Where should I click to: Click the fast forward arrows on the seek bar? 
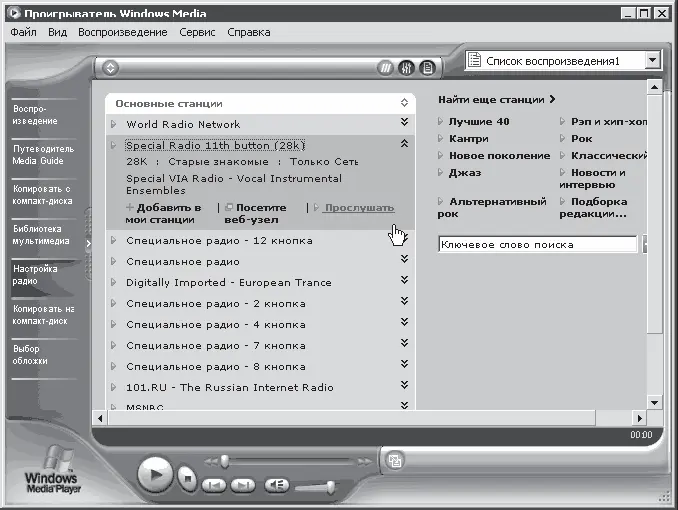(x=364, y=462)
